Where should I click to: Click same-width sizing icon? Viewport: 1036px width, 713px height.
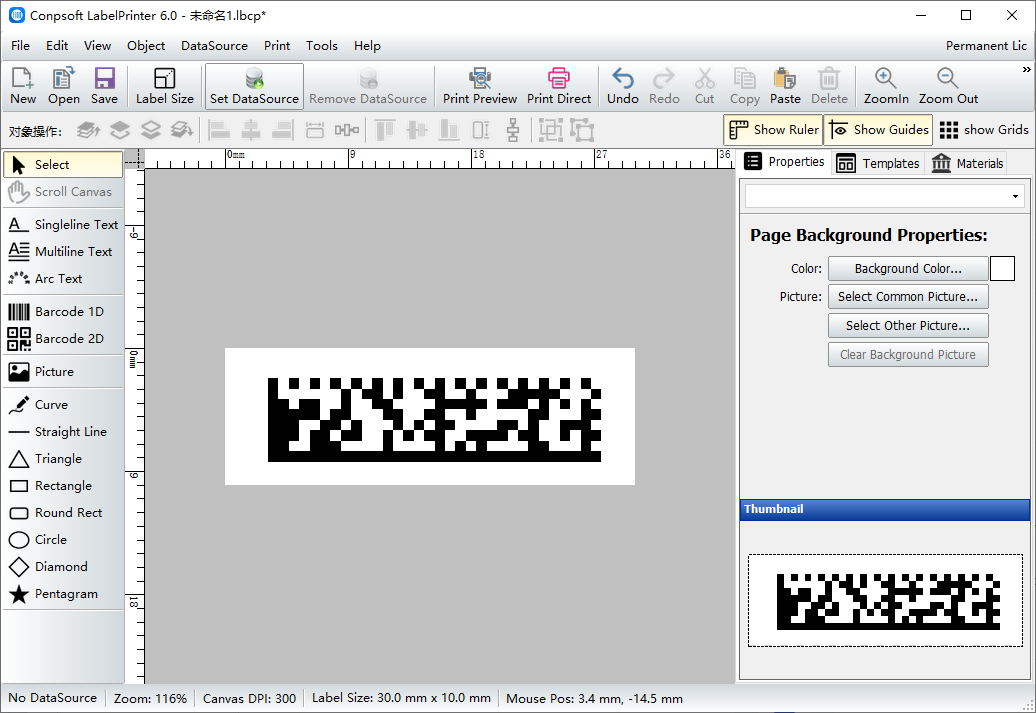[x=314, y=130]
